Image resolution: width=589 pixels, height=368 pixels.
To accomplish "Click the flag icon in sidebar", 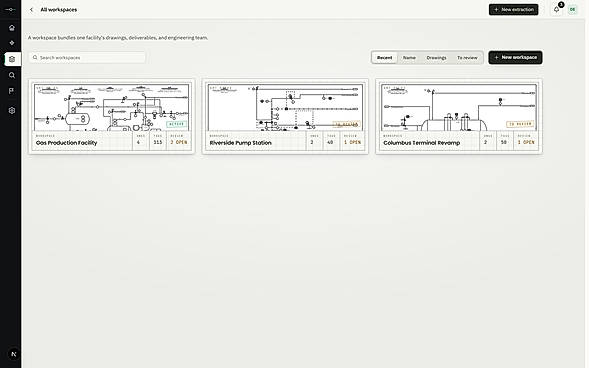I will click(x=12, y=91).
